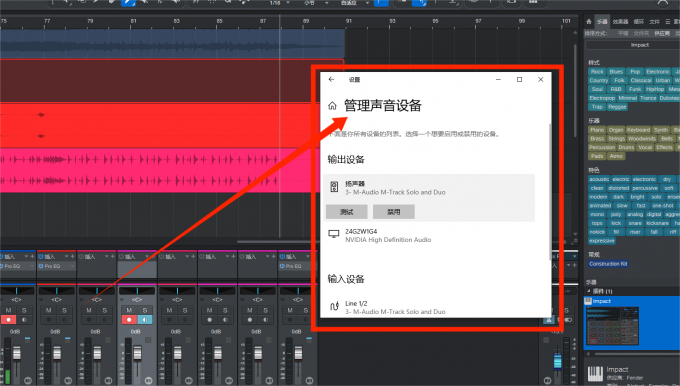
Task: Go back in the Settings window
Action: [x=331, y=79]
